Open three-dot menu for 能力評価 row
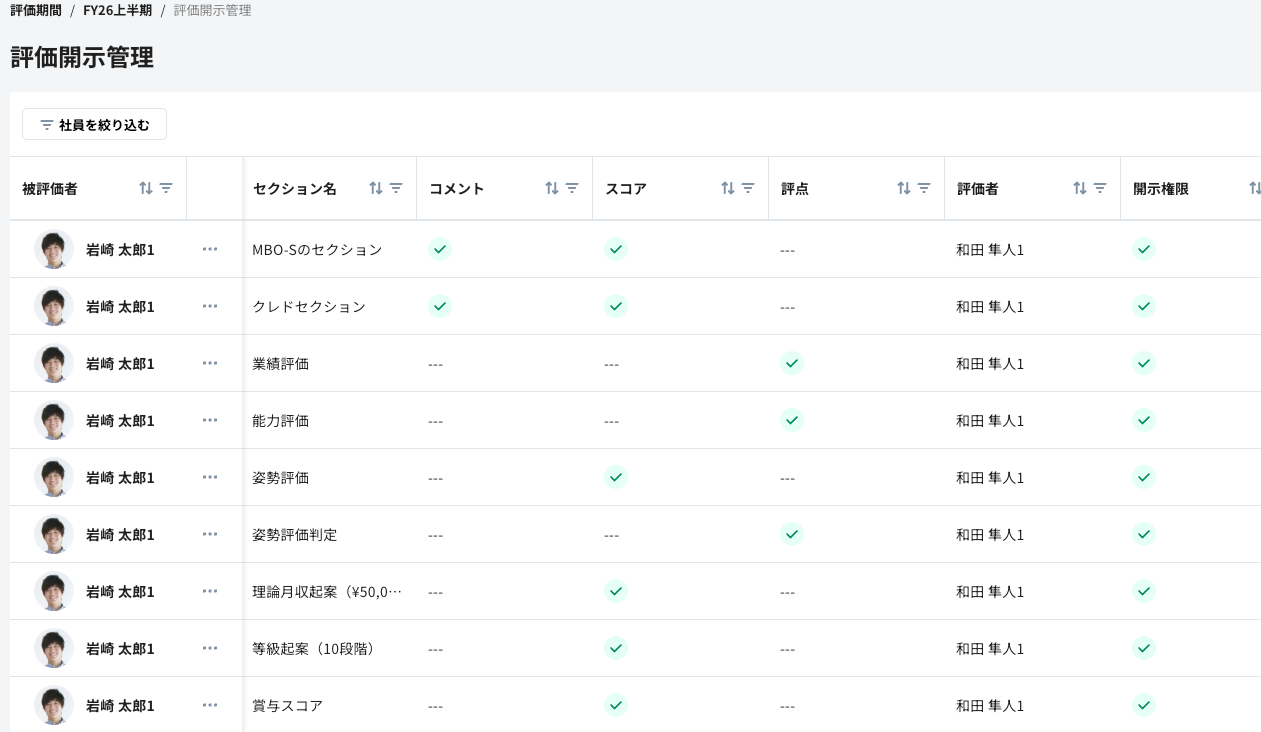The width and height of the screenshot is (1261, 732). pos(210,420)
